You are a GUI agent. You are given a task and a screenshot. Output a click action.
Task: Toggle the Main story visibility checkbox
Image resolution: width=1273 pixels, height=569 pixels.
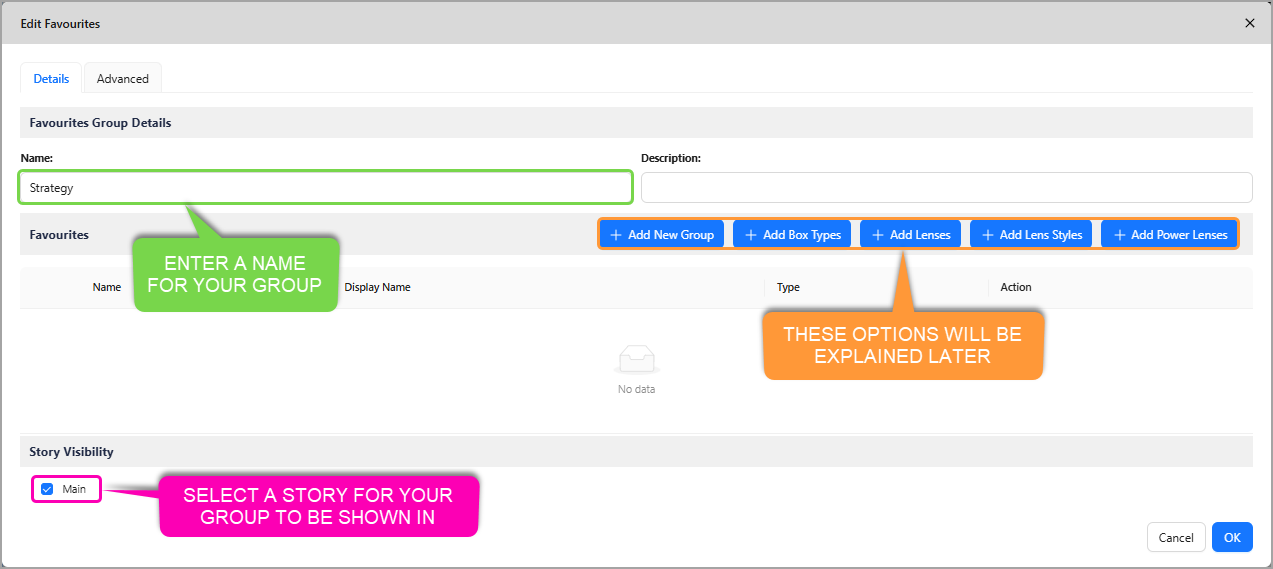pos(47,489)
